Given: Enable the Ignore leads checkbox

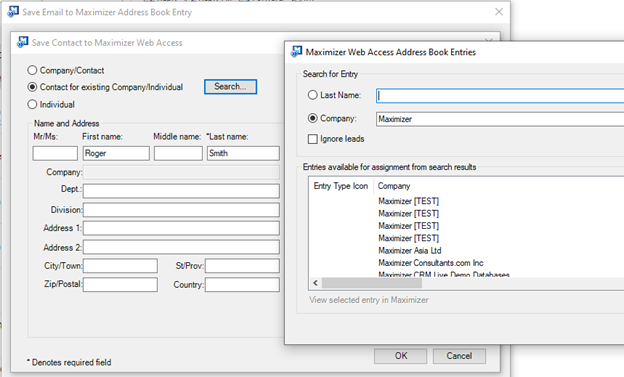Looking at the screenshot, I should pyautogui.click(x=313, y=139).
